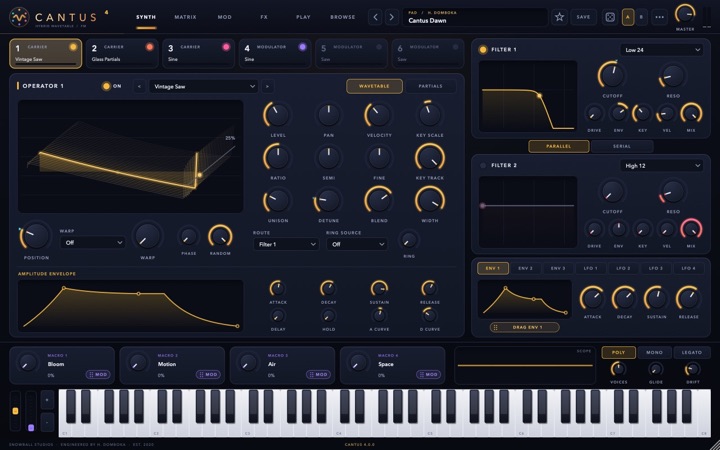Click the Unison knob
This screenshot has height=450, width=720.
click(278, 201)
